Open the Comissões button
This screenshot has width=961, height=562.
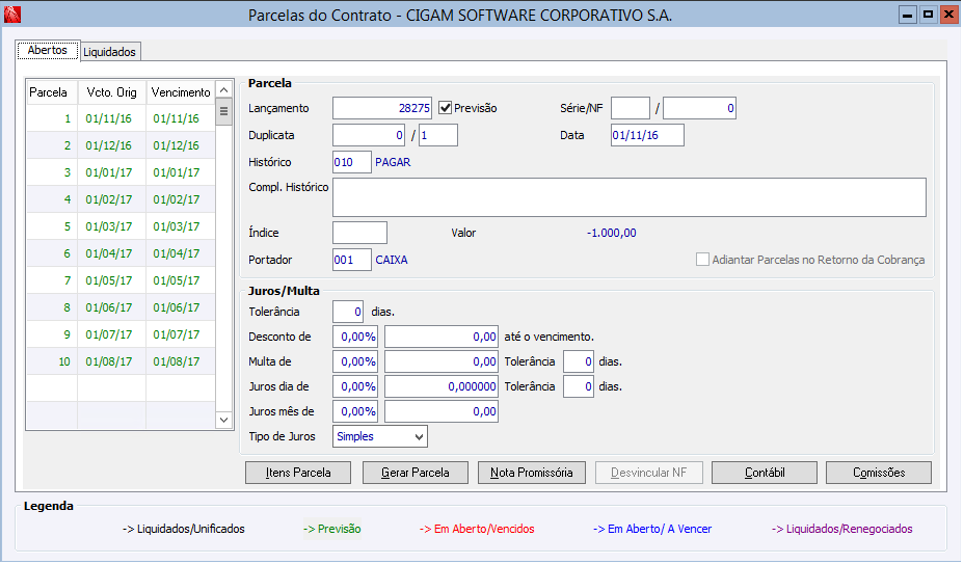879,473
